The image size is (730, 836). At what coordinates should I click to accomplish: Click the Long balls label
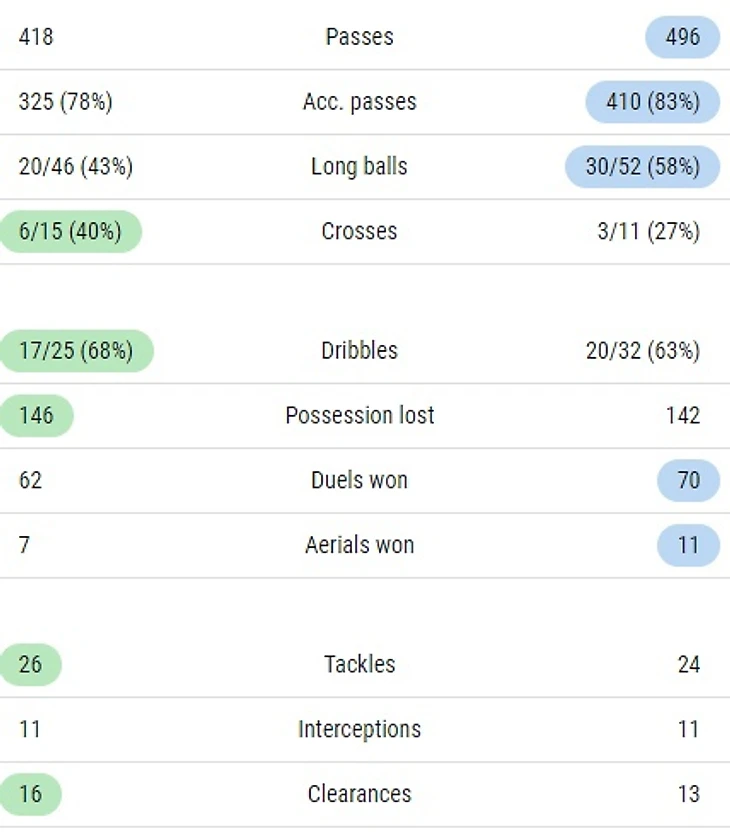click(360, 167)
